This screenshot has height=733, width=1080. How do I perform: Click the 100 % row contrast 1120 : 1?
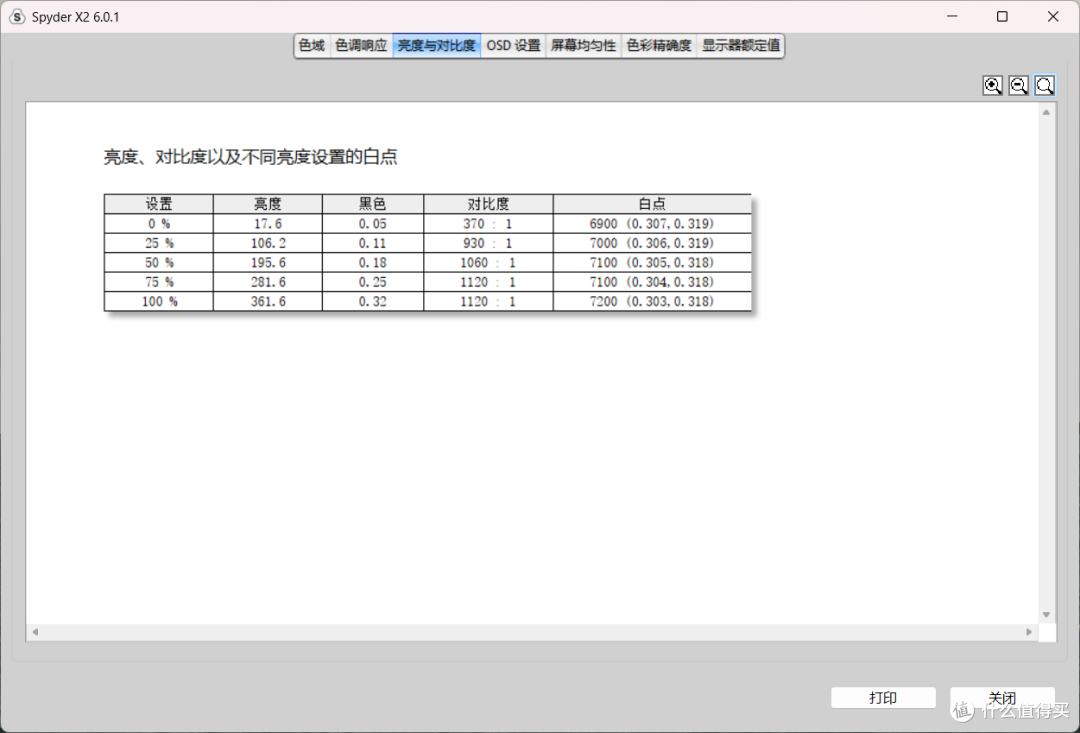click(488, 301)
